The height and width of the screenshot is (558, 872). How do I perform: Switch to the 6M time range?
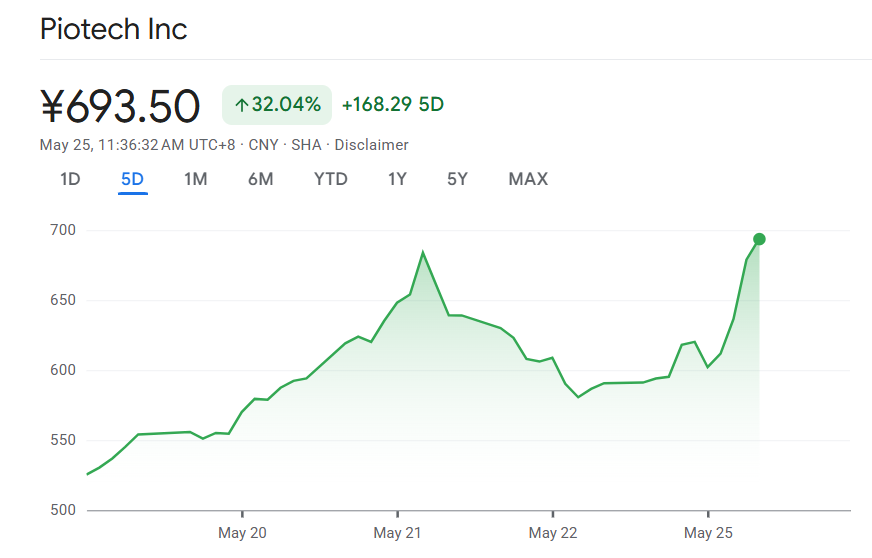pyautogui.click(x=260, y=179)
